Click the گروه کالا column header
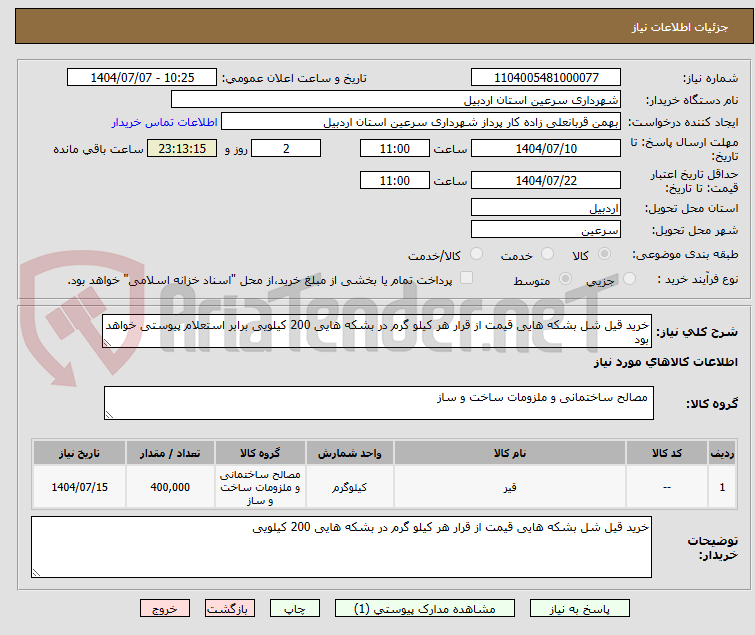This screenshot has height=635, width=755. coord(260,453)
